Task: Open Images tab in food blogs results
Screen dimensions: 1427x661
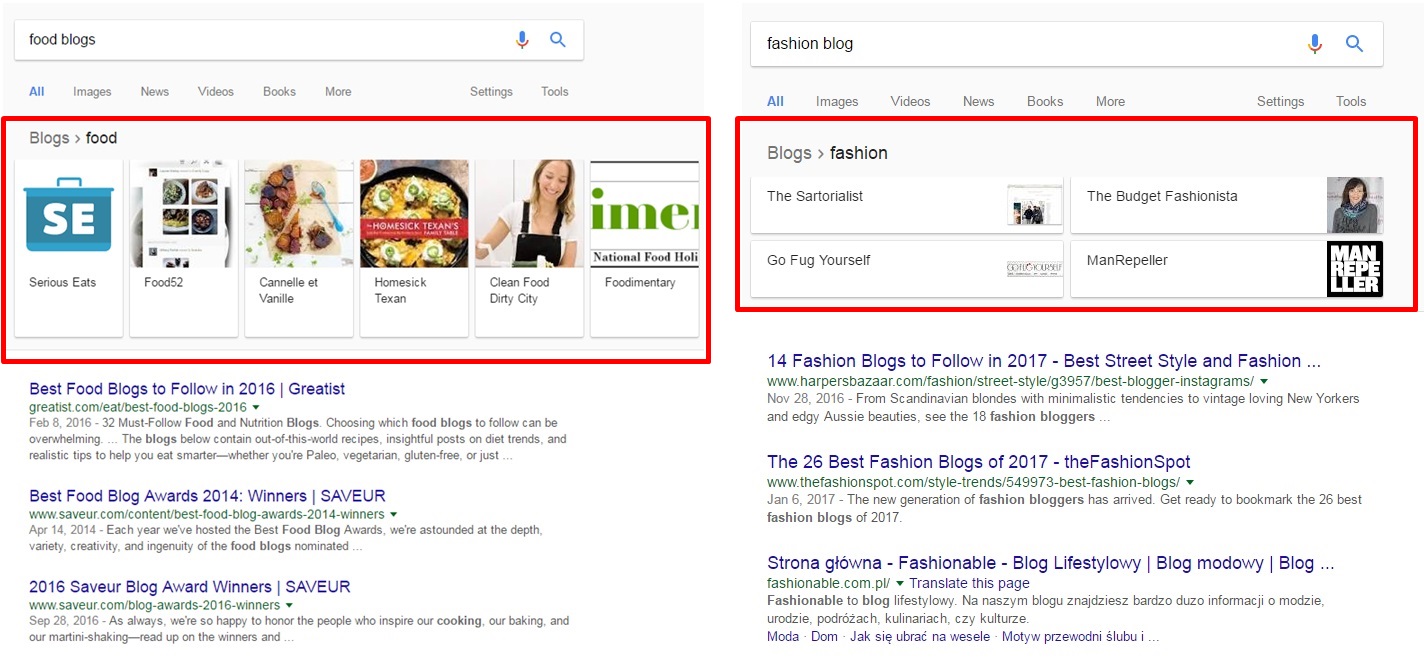Action: (x=92, y=91)
